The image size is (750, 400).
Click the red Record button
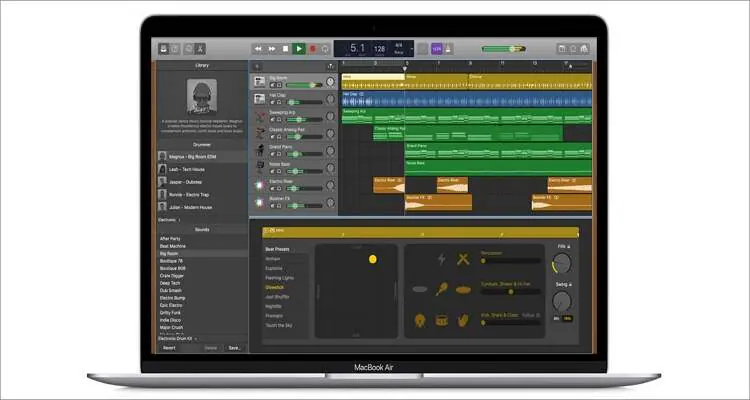[313, 49]
